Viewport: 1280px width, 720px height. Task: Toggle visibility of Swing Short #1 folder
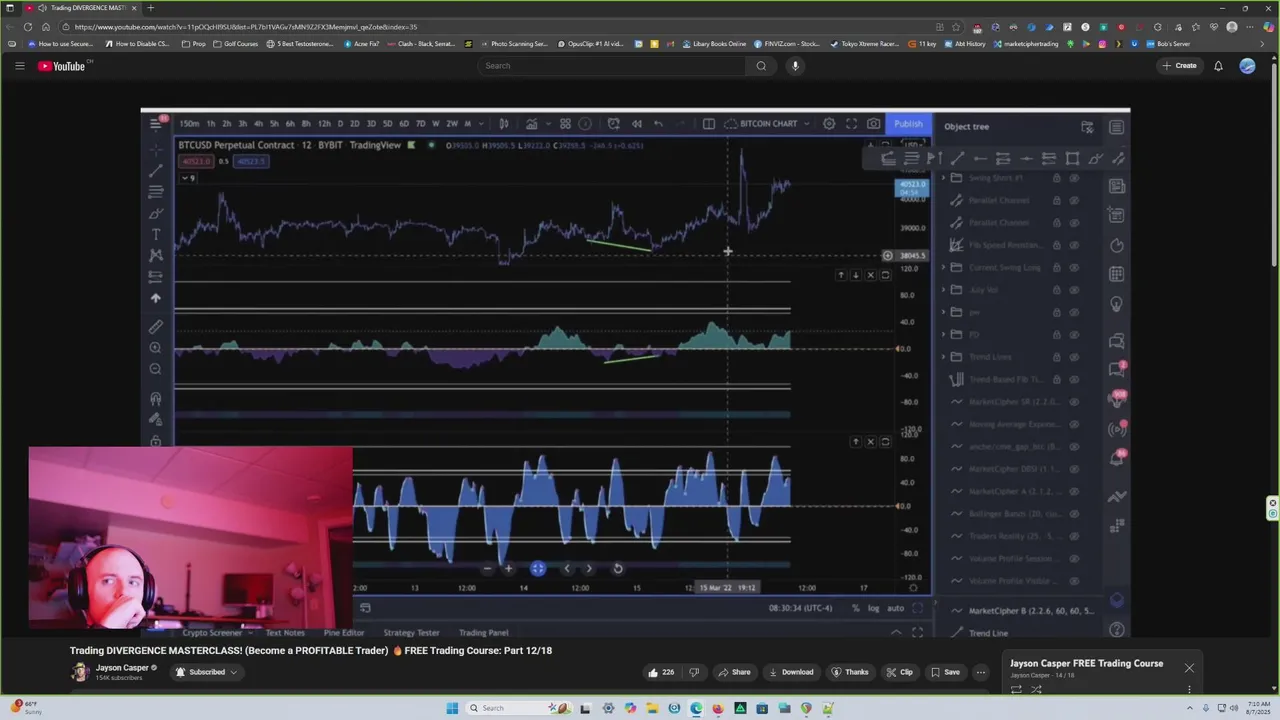pyautogui.click(x=1074, y=178)
